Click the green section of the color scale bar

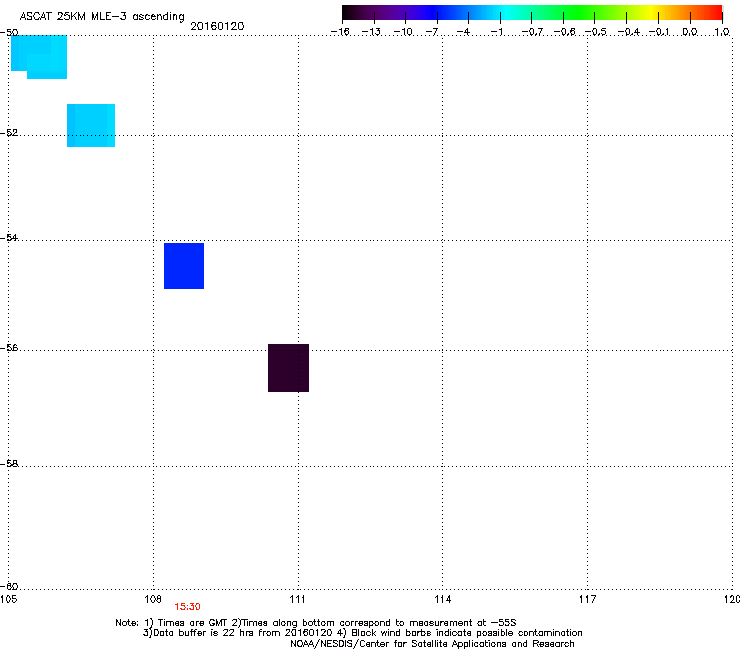coord(580,13)
